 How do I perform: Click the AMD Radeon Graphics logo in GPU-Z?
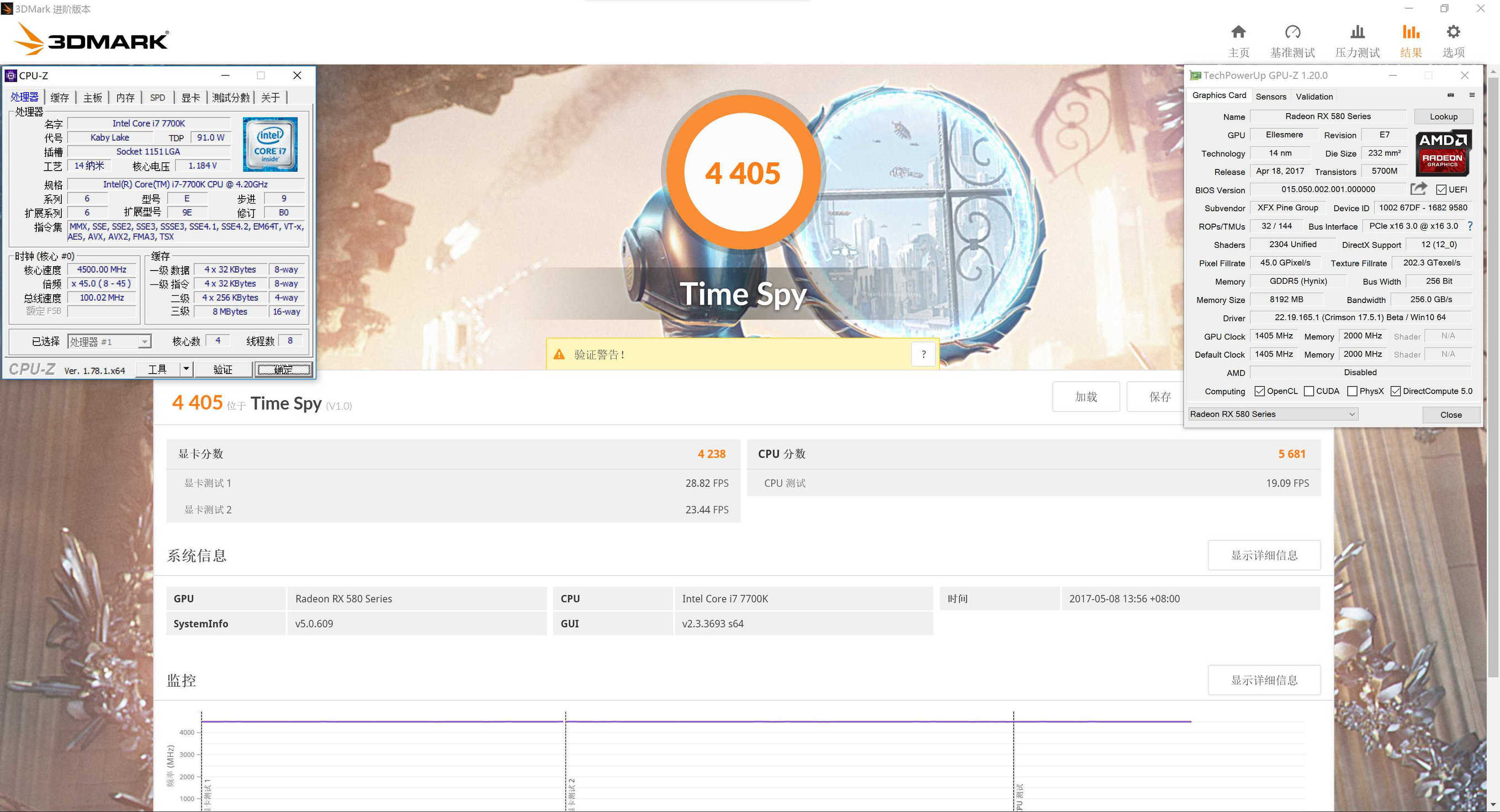pos(1443,152)
